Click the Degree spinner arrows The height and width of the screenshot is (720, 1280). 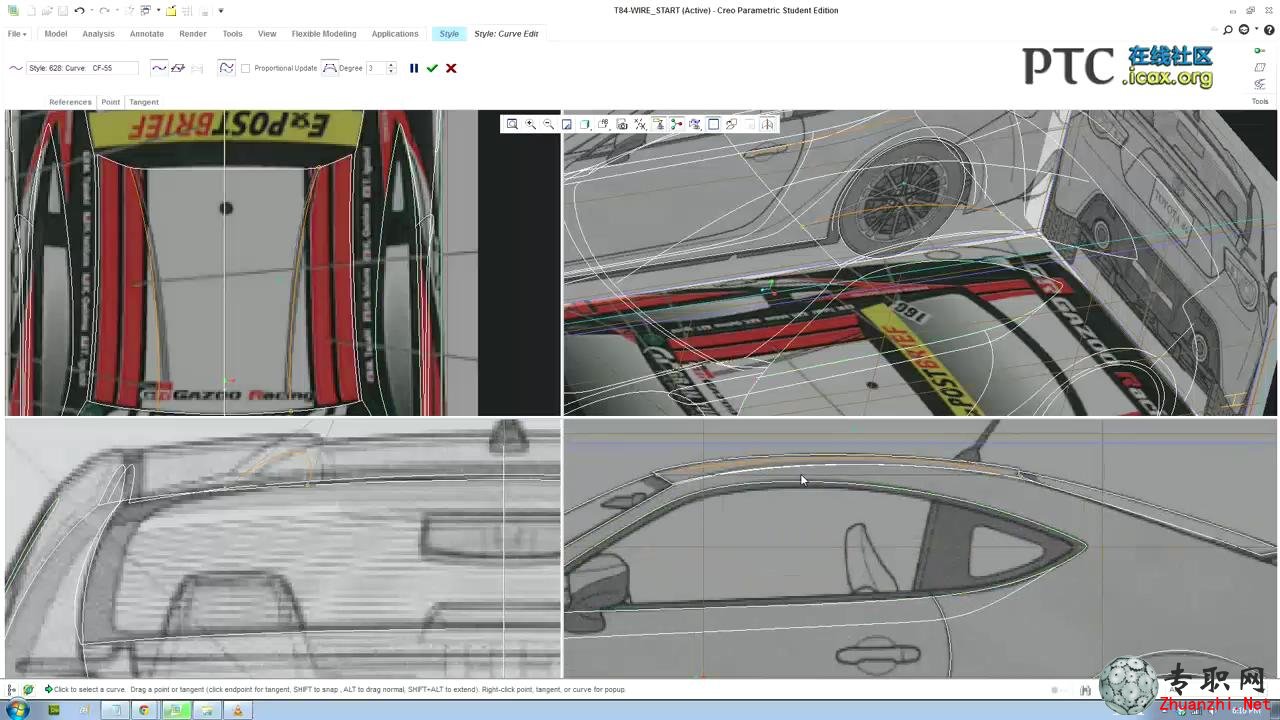[391, 68]
